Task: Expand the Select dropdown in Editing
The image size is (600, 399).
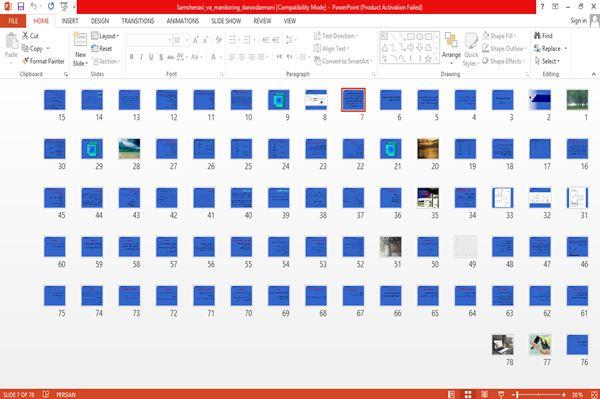Action: tap(547, 61)
